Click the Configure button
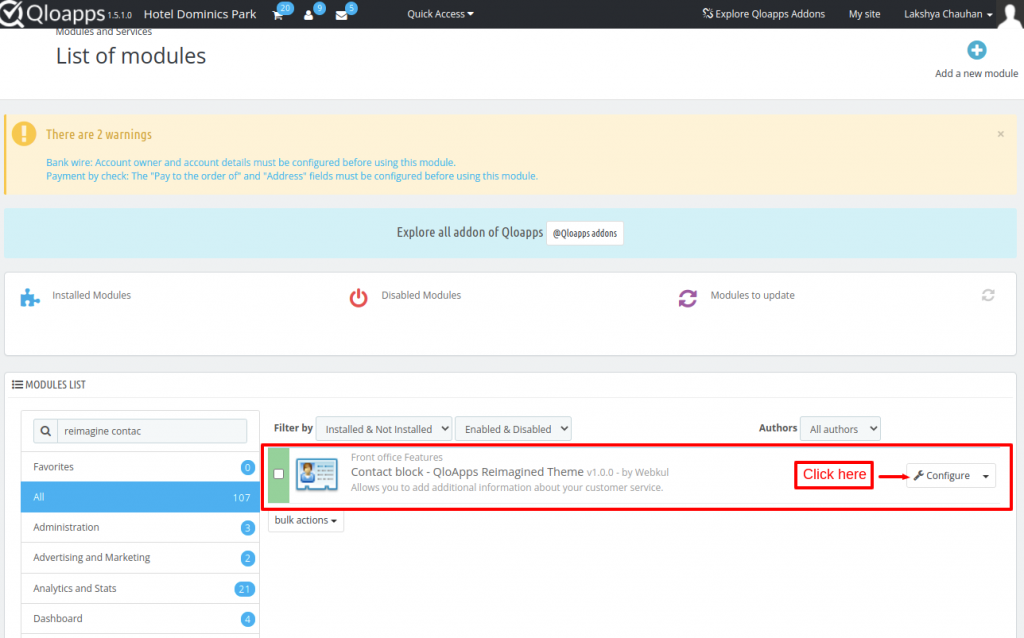Image resolution: width=1024 pixels, height=638 pixels. tap(942, 476)
